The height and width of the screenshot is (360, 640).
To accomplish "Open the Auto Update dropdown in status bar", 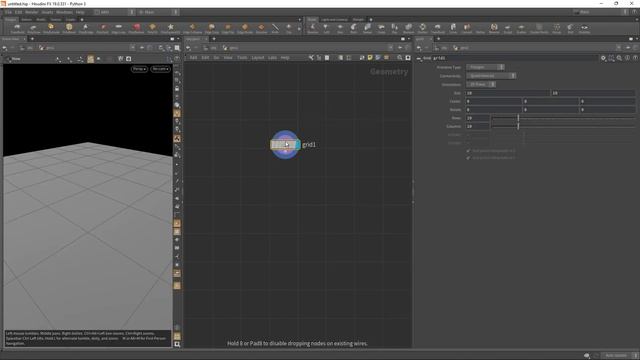I will coord(619,356).
